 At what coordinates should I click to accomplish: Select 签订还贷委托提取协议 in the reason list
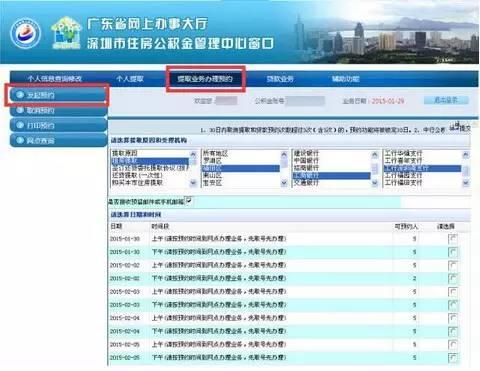click(x=150, y=168)
